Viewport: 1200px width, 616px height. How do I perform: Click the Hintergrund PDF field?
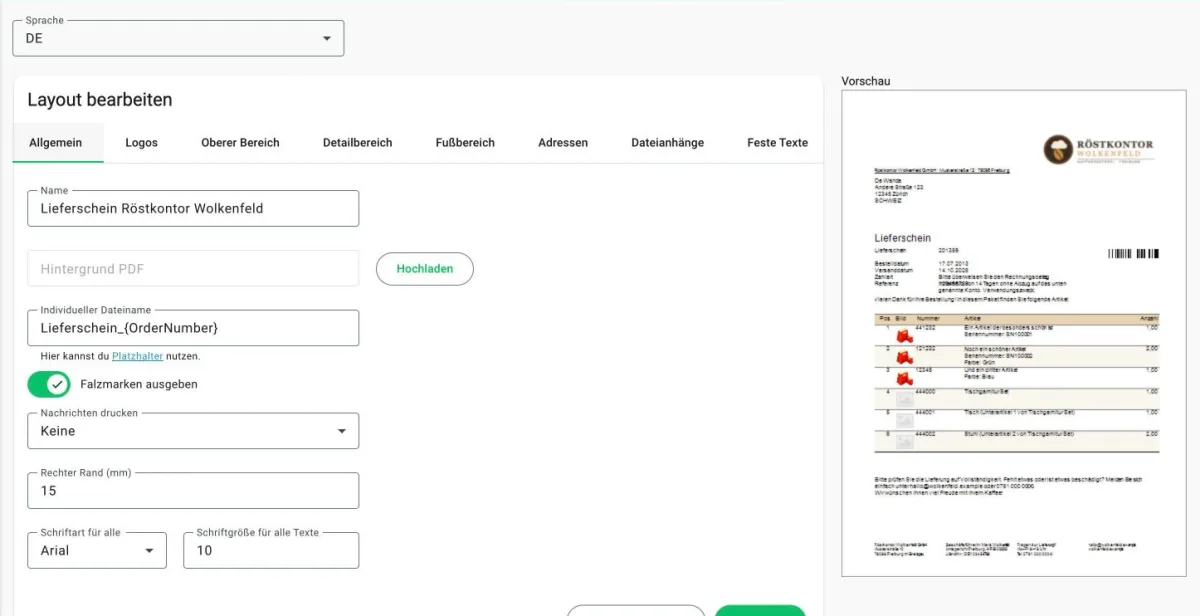[193, 268]
